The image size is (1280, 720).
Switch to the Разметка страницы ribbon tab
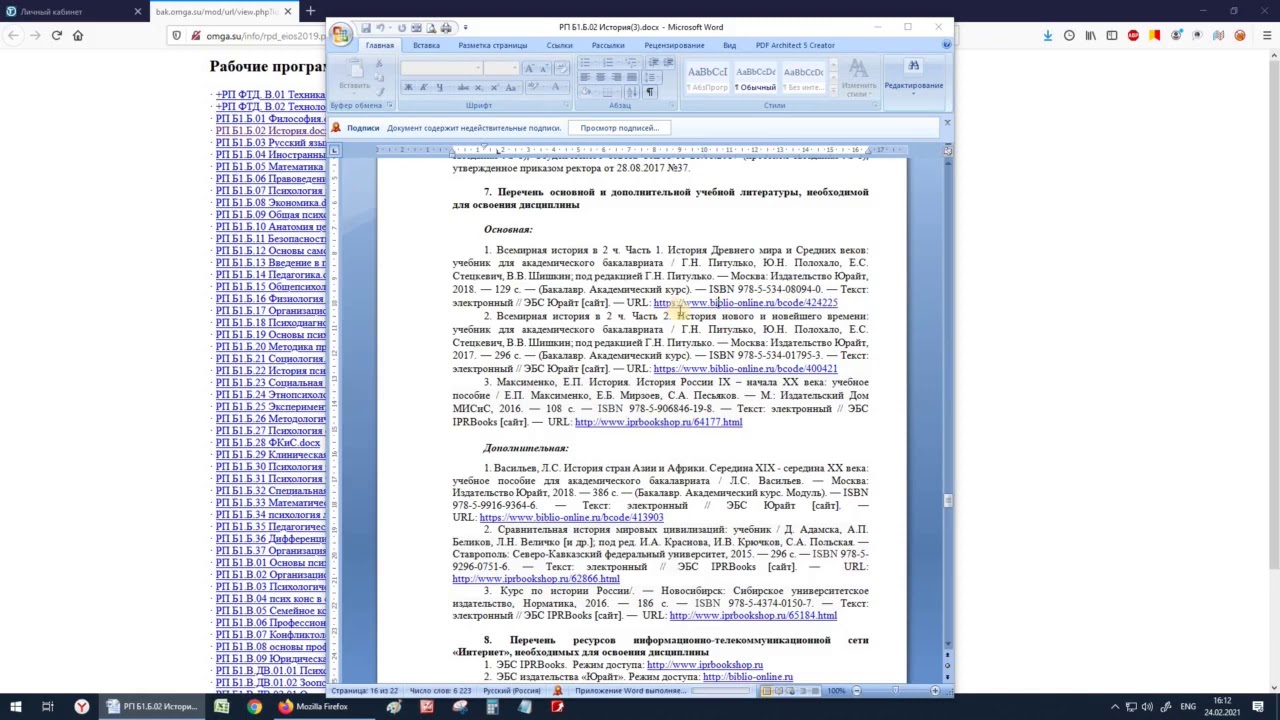tap(492, 45)
